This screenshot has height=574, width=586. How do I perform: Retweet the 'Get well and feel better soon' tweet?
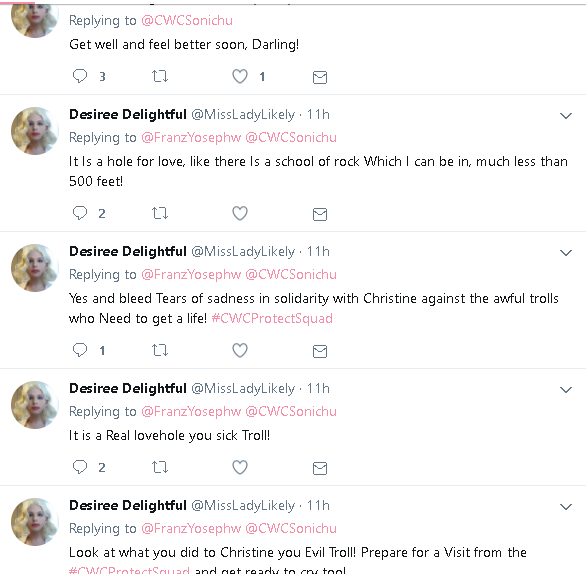tap(160, 76)
